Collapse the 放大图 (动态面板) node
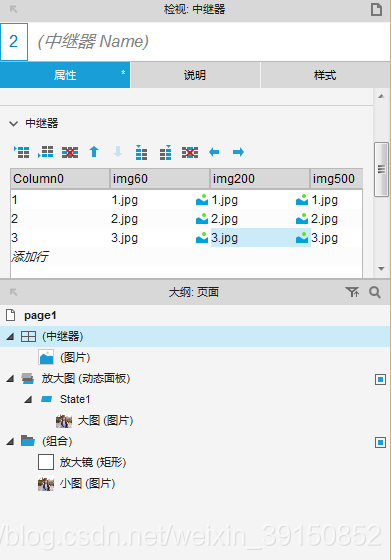This screenshot has height=560, width=391. pos(10,378)
